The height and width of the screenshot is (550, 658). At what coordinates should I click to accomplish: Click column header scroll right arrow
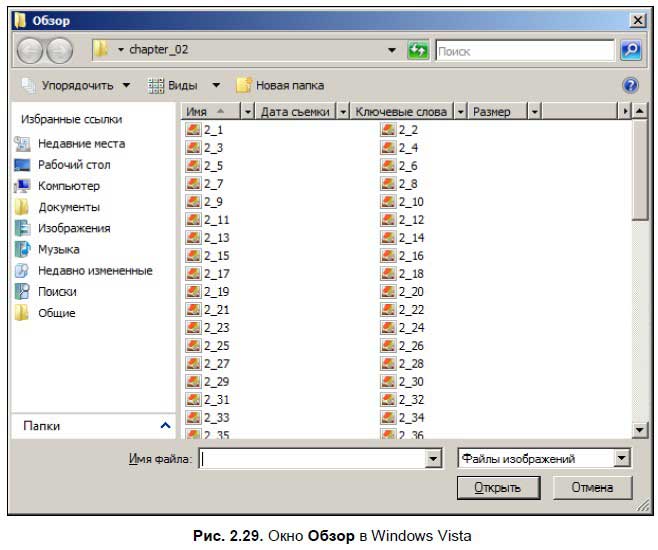[625, 111]
